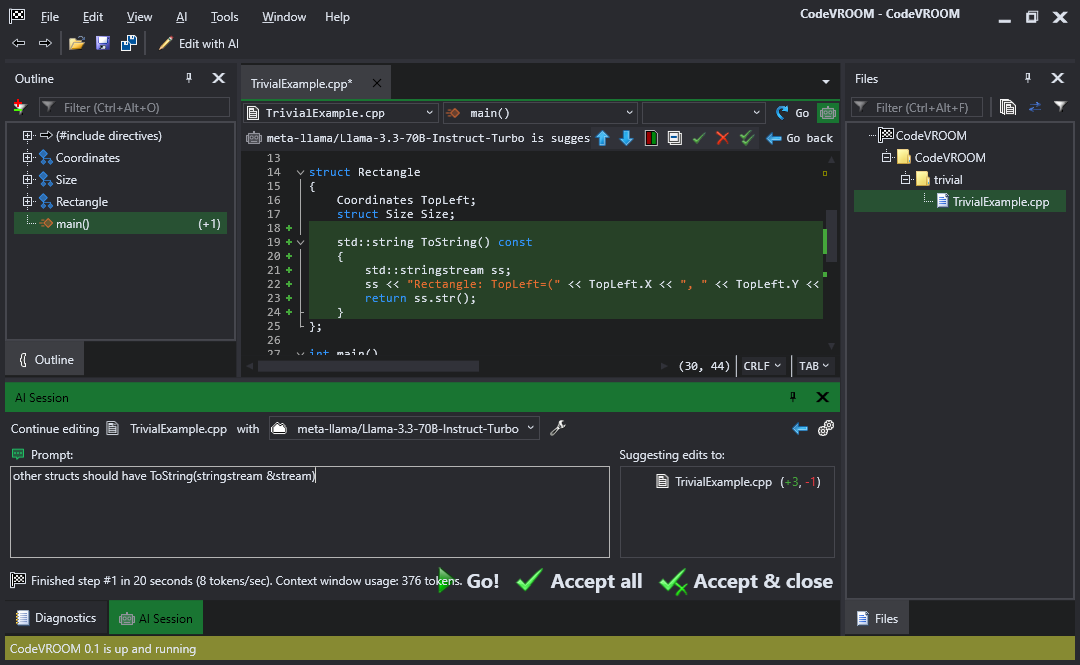The width and height of the screenshot is (1080, 665).
Task: Open the meta-llama model selector dropdown
Action: coord(404,429)
